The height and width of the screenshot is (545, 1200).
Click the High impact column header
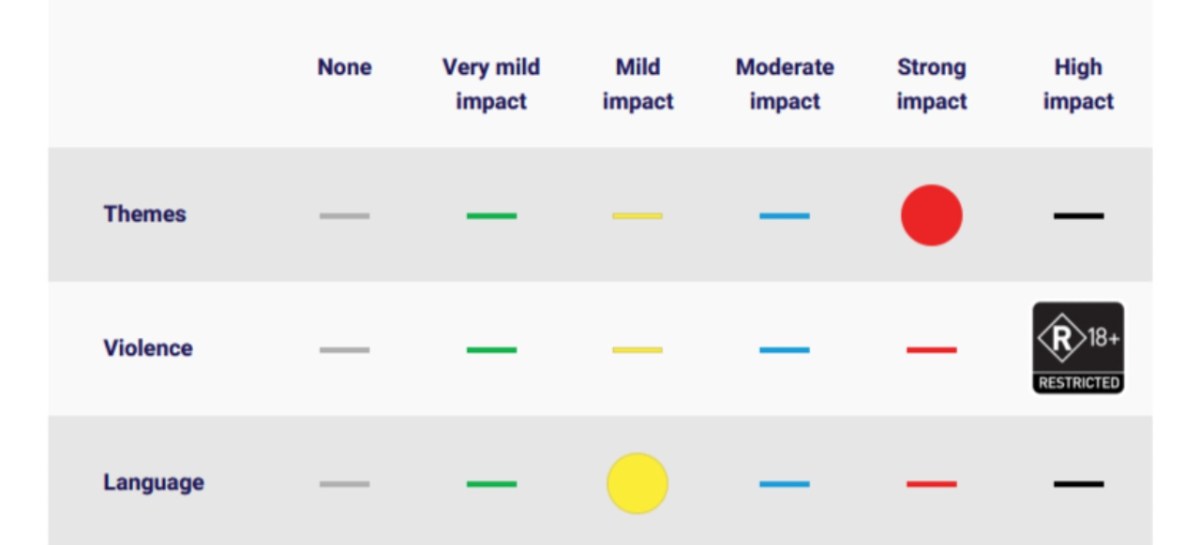coord(1078,84)
